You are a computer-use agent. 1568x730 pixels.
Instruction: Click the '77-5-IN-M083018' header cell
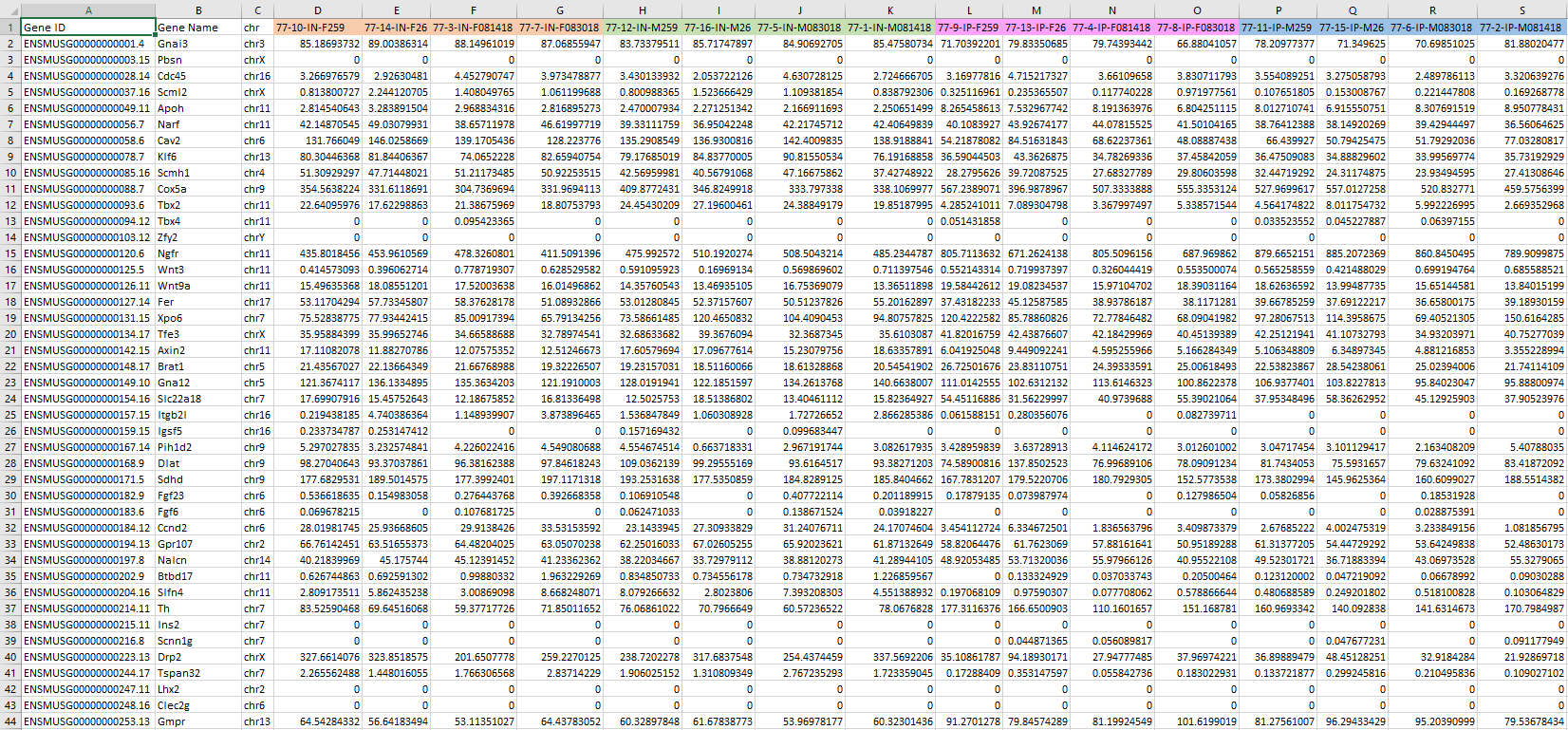(x=799, y=28)
